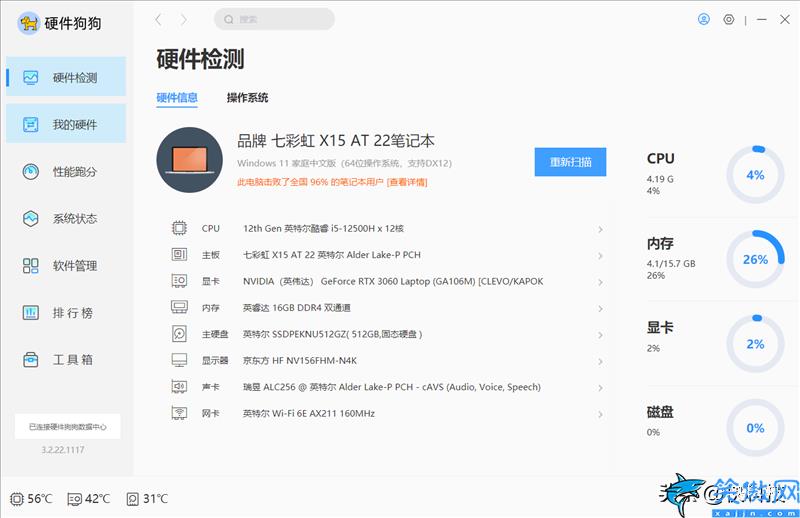Click the 七彩虹 X15 AT 22笔记本 title
Viewport: 800px width, 518px height.
tap(336, 140)
